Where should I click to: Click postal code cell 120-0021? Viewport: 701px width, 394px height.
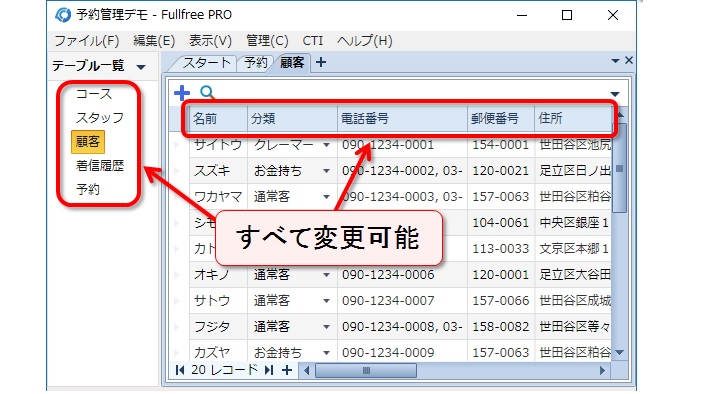pyautogui.click(x=501, y=171)
